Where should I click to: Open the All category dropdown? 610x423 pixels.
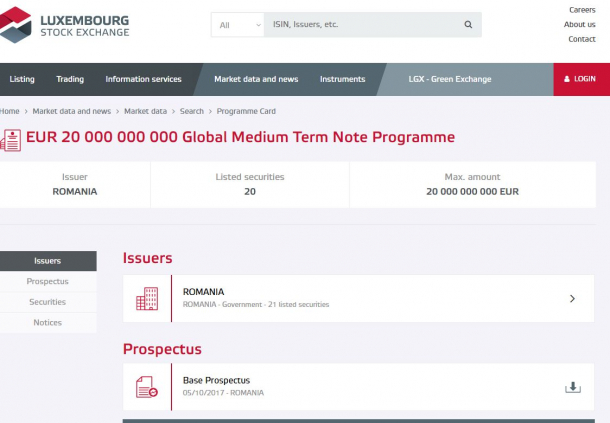[238, 25]
